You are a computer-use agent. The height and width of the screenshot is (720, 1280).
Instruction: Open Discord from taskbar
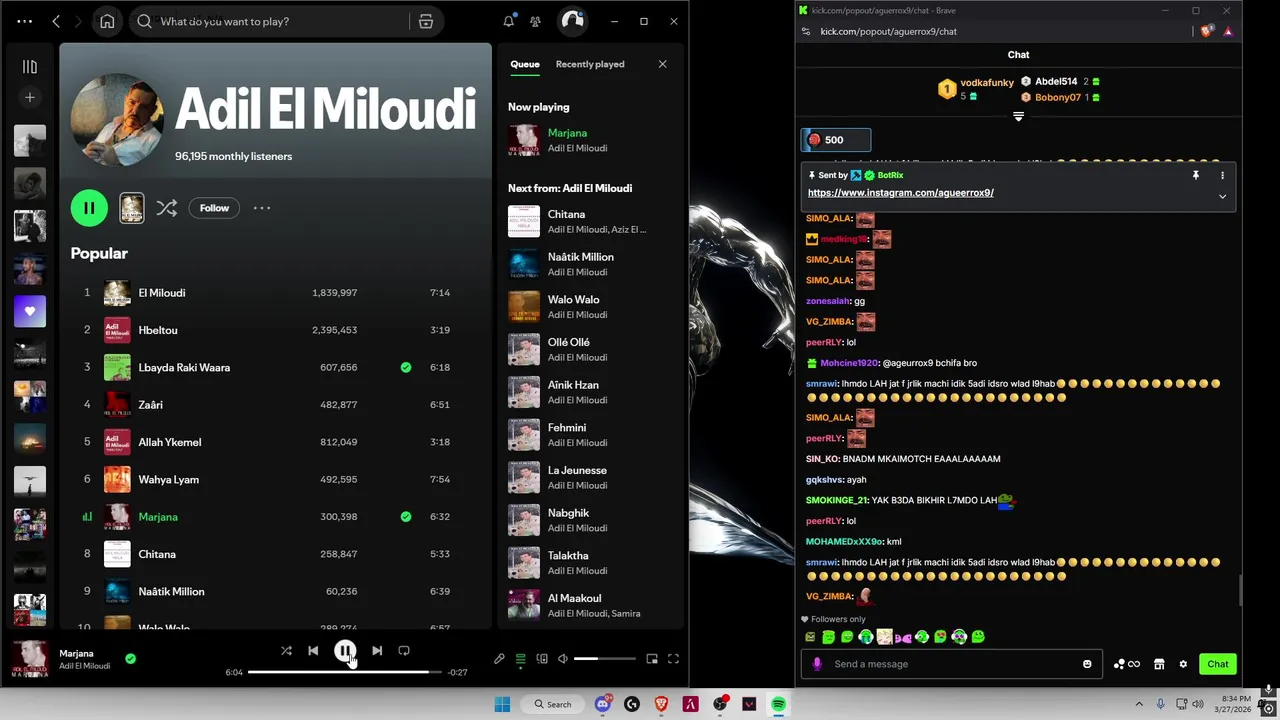coord(603,704)
